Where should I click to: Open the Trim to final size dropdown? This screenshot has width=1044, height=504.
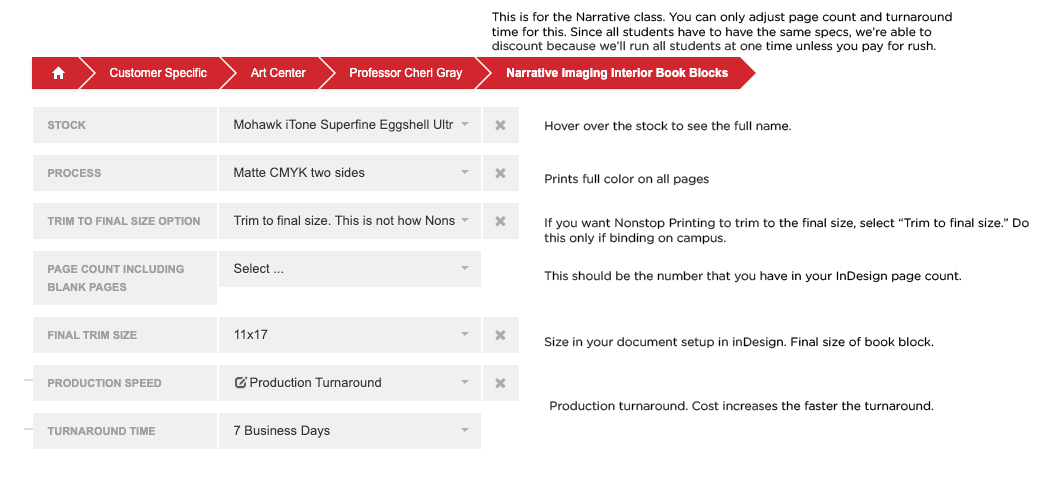coord(350,221)
